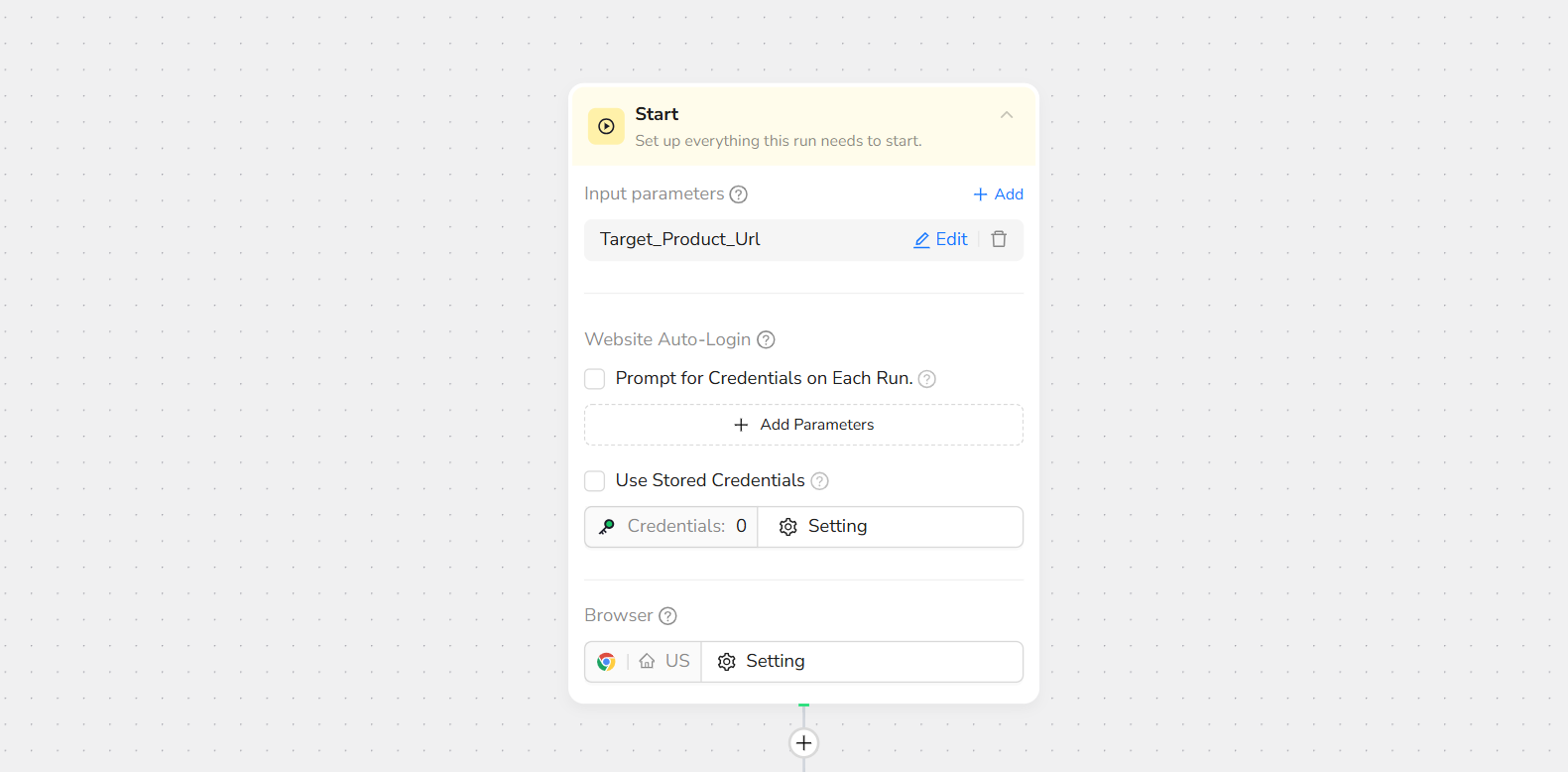Viewport: 1568px width, 772px height.
Task: Click the Credentials key count
Action: click(672, 527)
